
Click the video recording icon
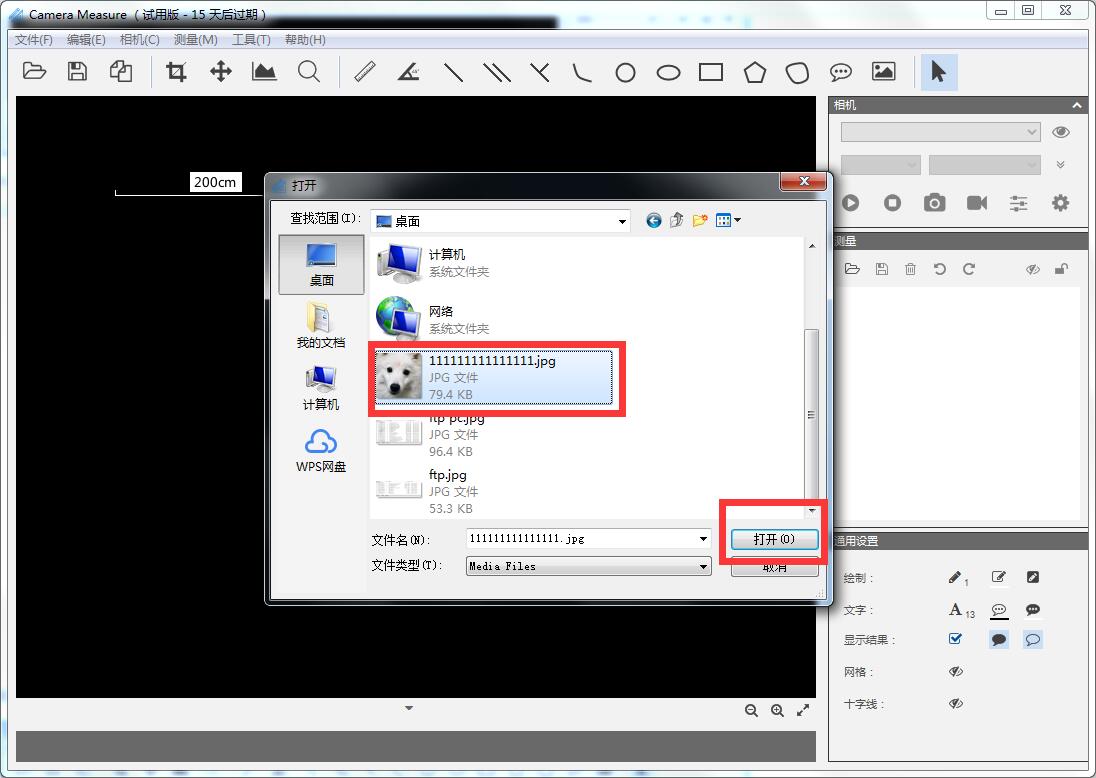coord(977,202)
